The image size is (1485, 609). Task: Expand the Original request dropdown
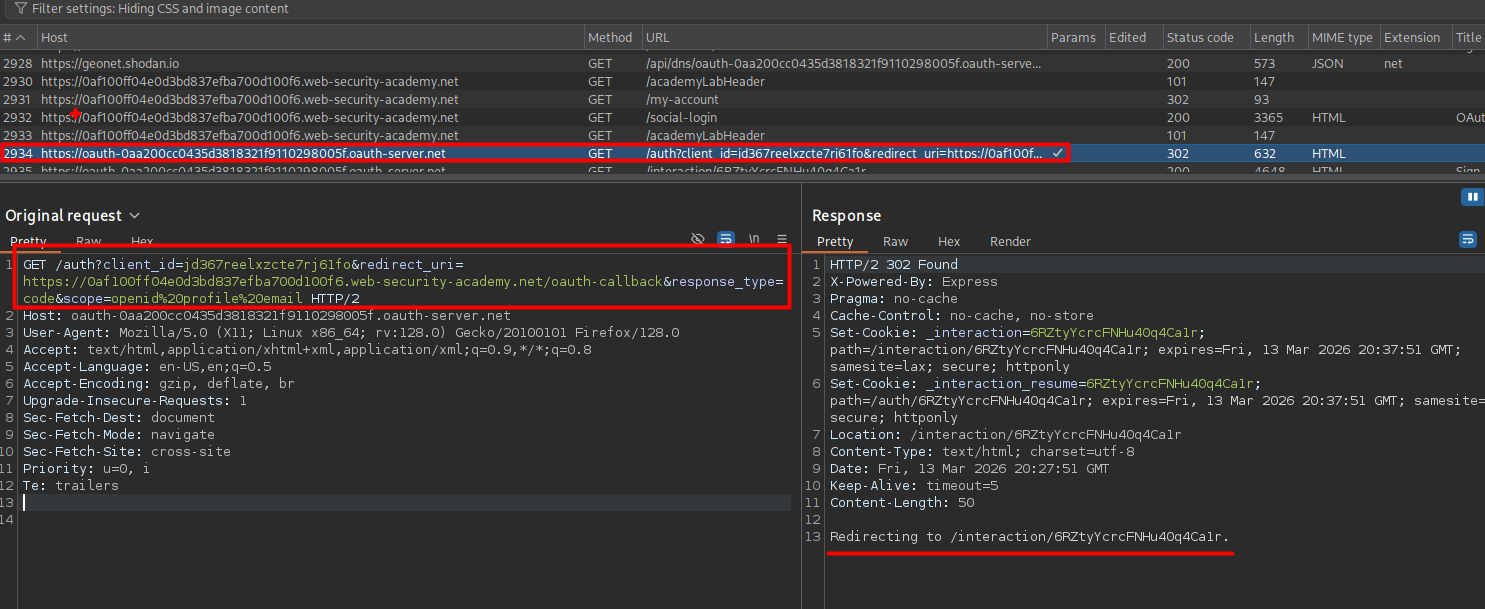(x=135, y=216)
